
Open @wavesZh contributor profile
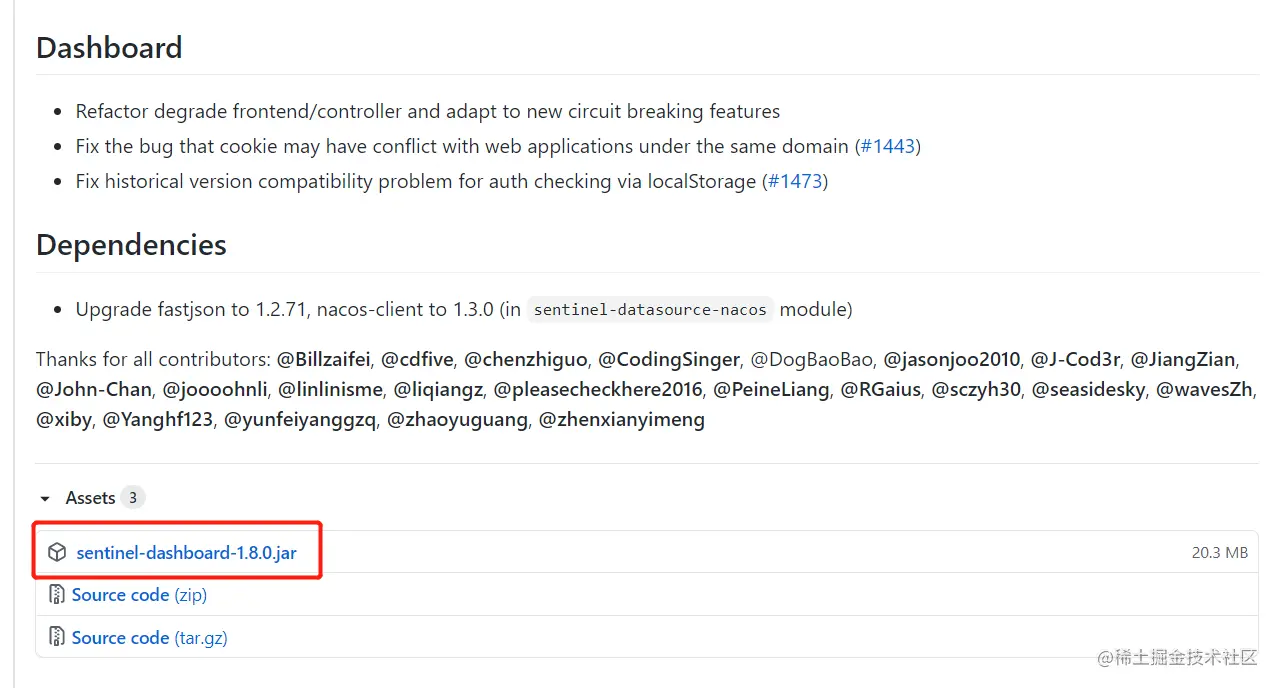[1204, 389]
